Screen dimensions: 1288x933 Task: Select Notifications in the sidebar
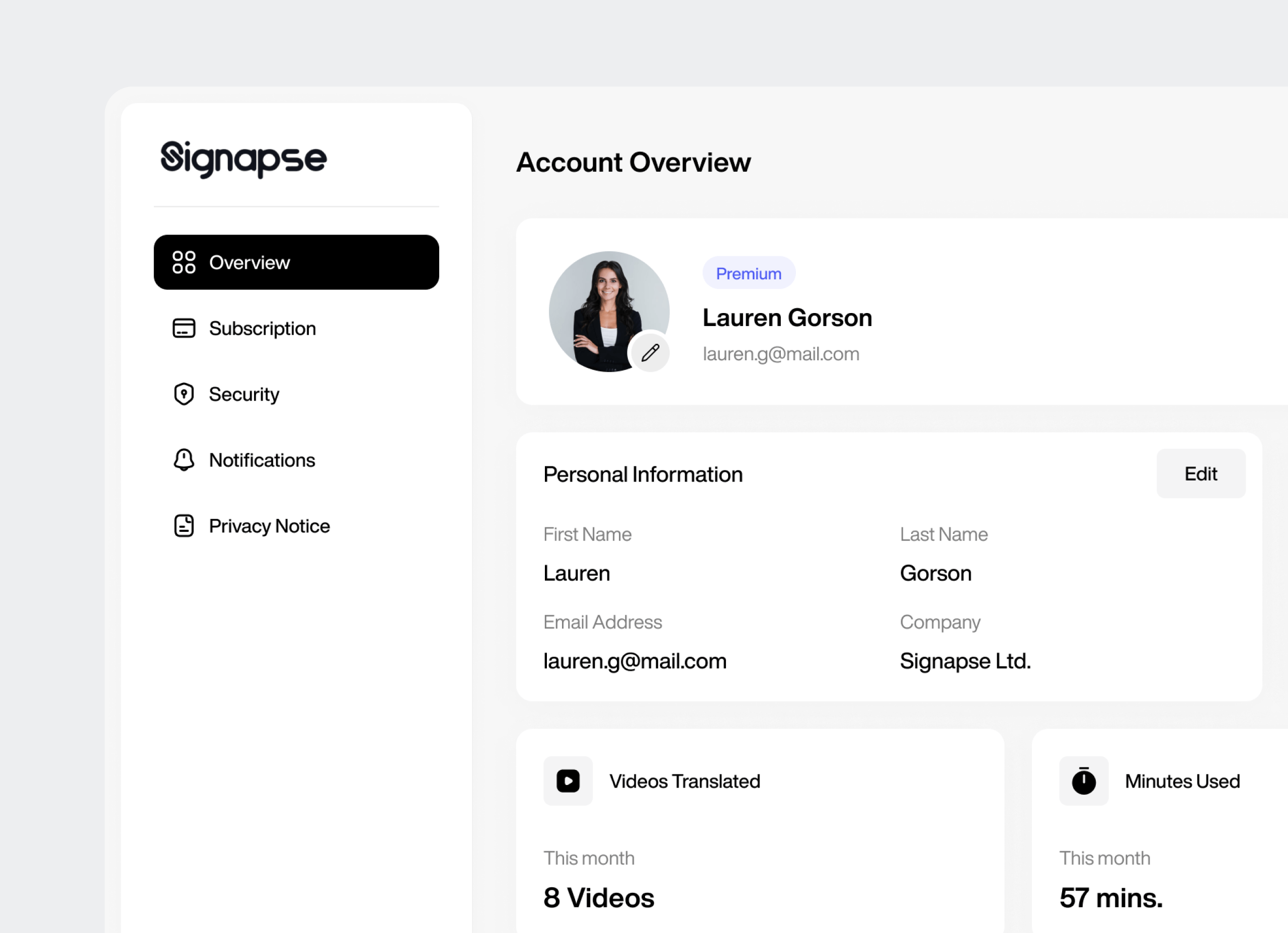pos(296,460)
